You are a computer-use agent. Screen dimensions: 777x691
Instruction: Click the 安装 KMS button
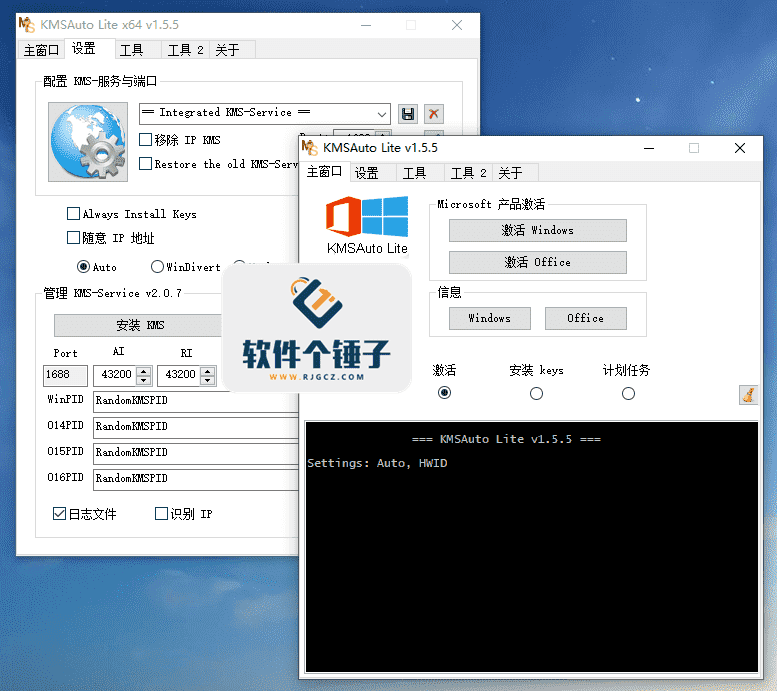[x=140, y=325]
